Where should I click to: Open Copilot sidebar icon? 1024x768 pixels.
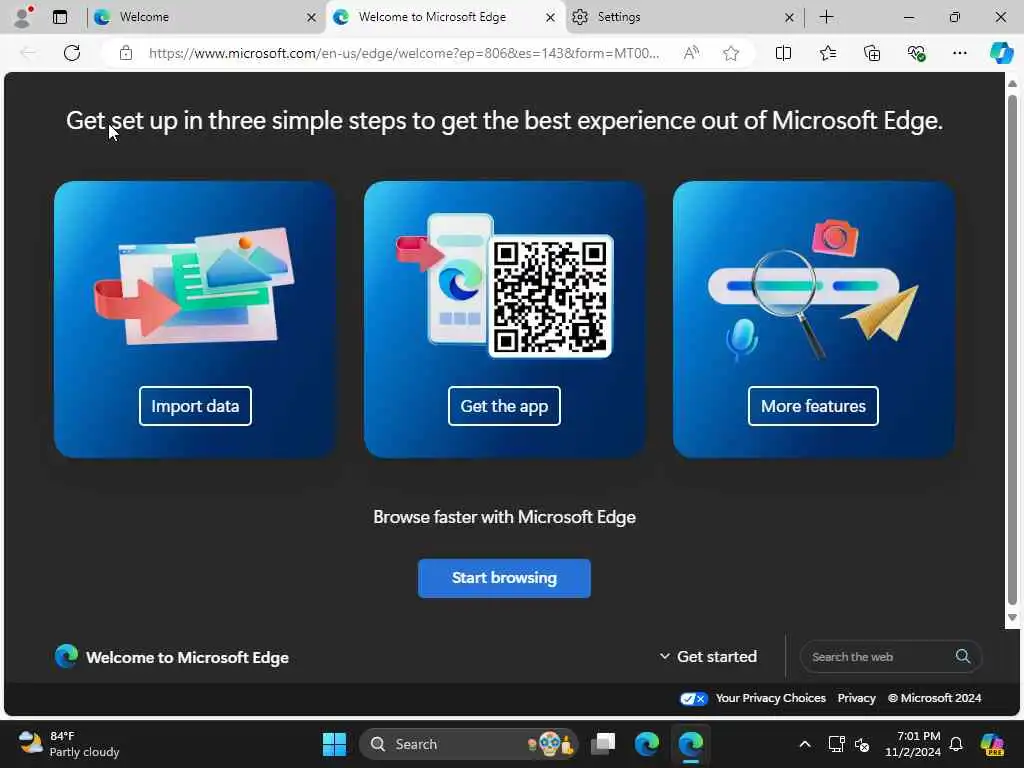[1001, 53]
